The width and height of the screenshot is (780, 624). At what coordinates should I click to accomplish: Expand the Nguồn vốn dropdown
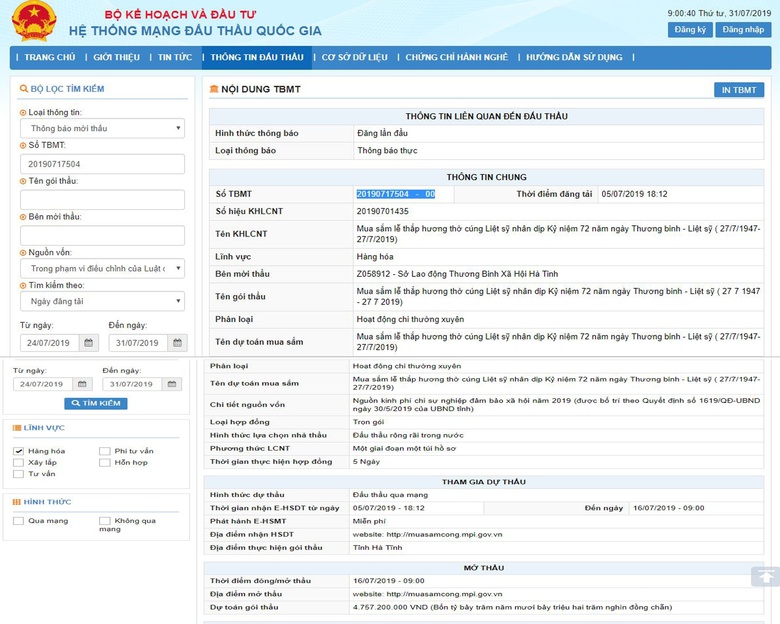click(102, 268)
